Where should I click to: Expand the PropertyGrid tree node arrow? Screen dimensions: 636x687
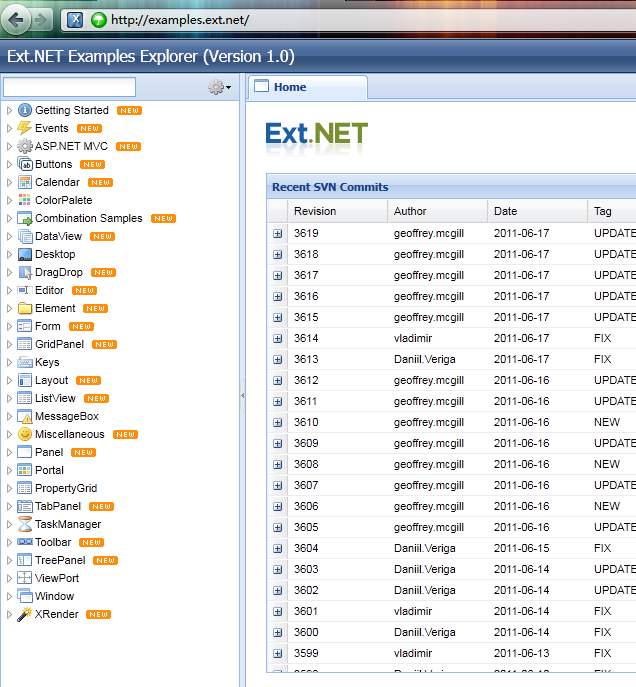(x=9, y=488)
